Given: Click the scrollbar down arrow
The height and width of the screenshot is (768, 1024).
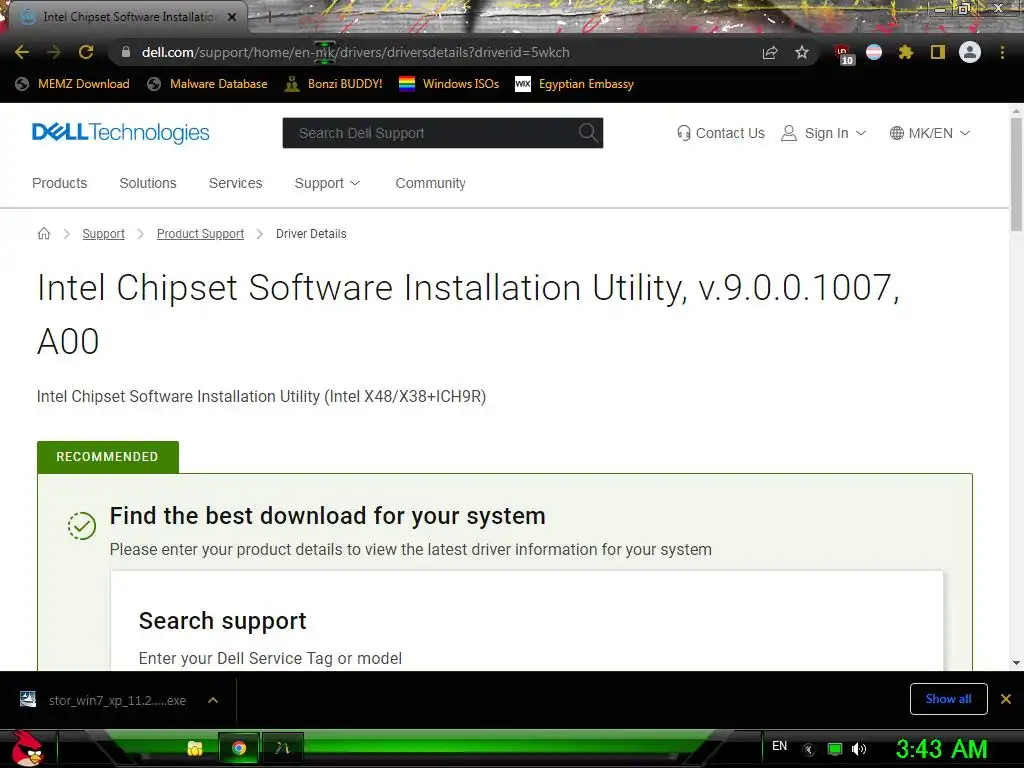Looking at the screenshot, I should tap(1016, 663).
